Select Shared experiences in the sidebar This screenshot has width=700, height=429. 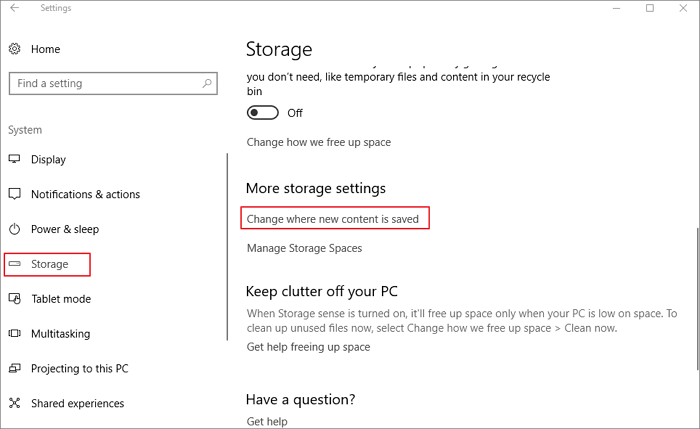point(78,404)
